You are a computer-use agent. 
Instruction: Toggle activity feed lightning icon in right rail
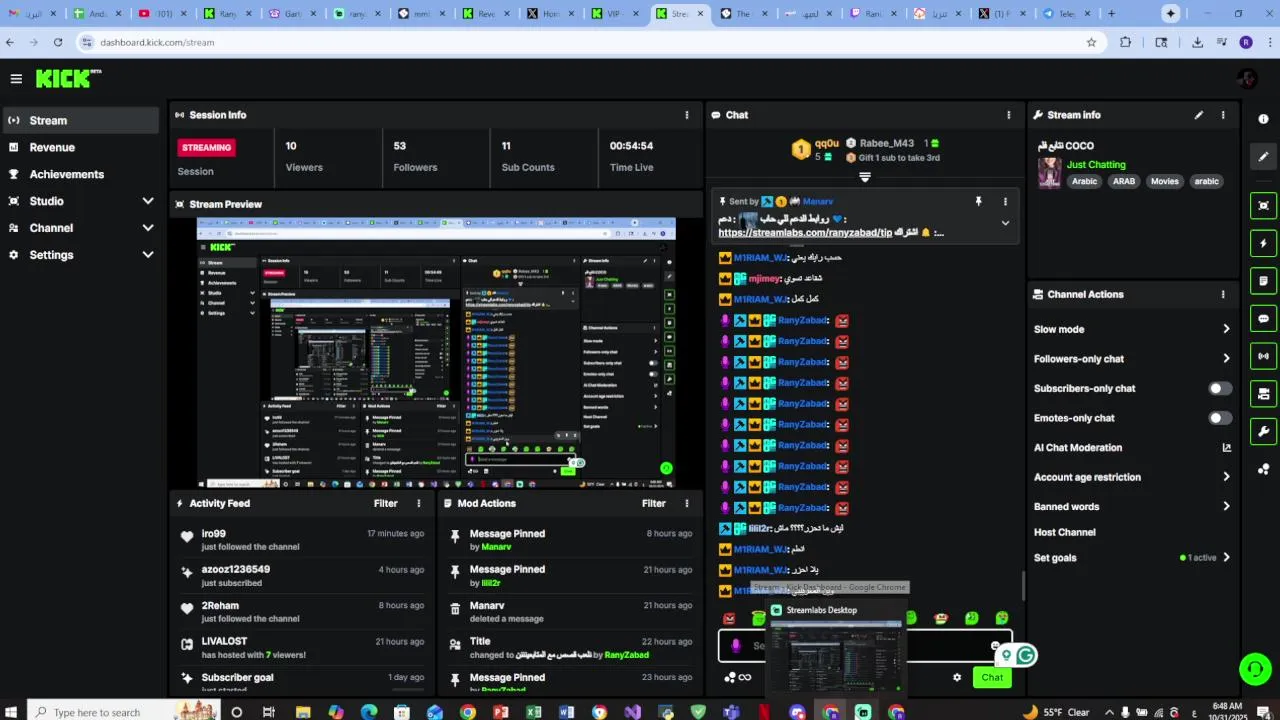(x=1264, y=243)
